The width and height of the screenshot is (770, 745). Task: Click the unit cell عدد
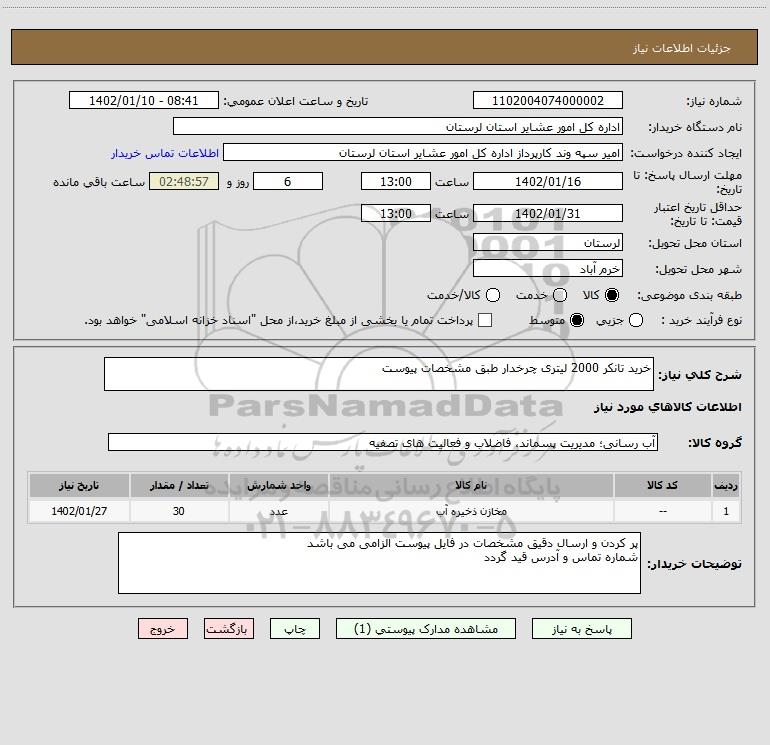[x=278, y=511]
